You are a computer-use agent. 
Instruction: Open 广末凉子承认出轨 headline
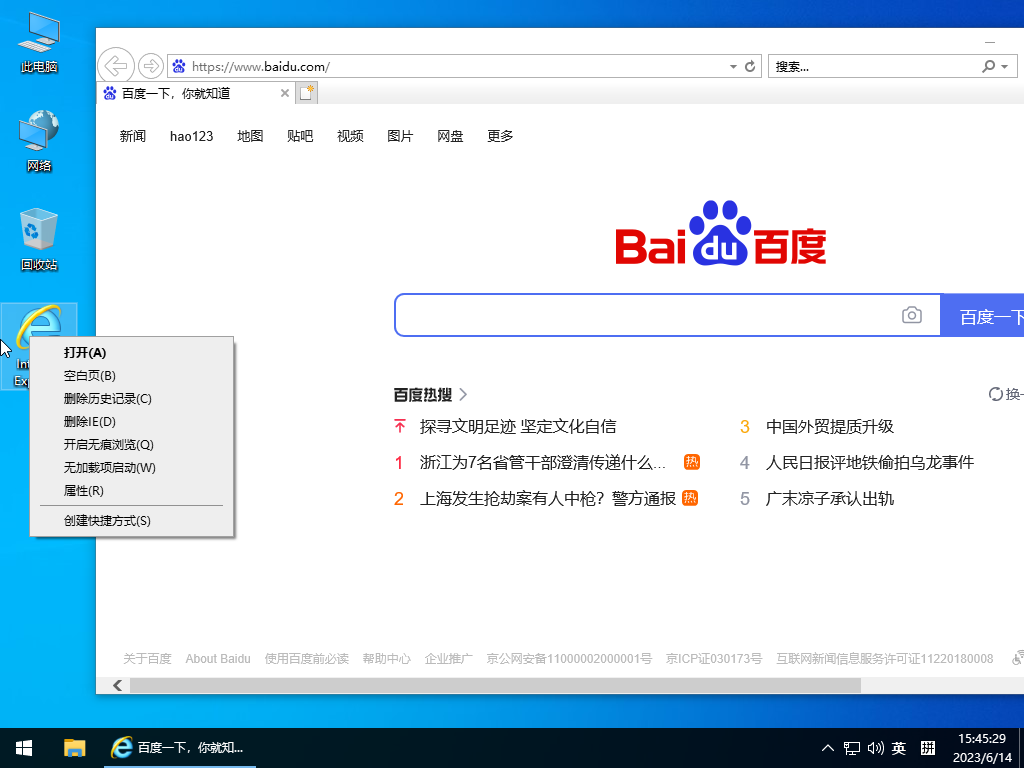click(x=829, y=498)
